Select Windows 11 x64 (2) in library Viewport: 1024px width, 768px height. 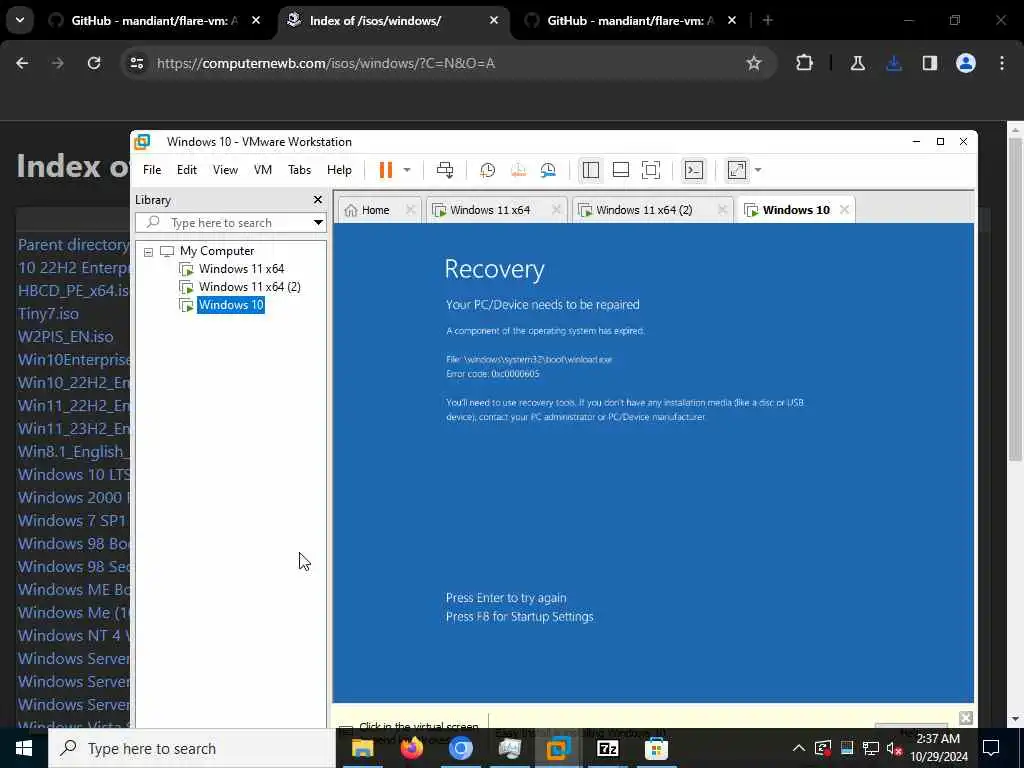click(249, 287)
